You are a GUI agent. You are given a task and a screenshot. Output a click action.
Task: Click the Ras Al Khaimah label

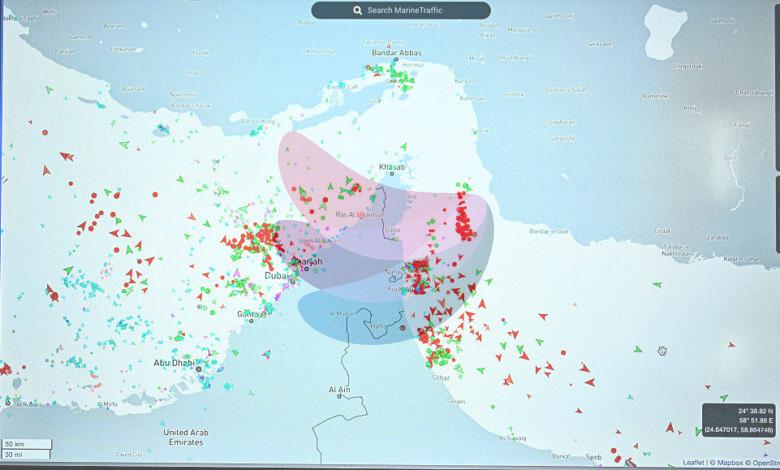(362, 215)
